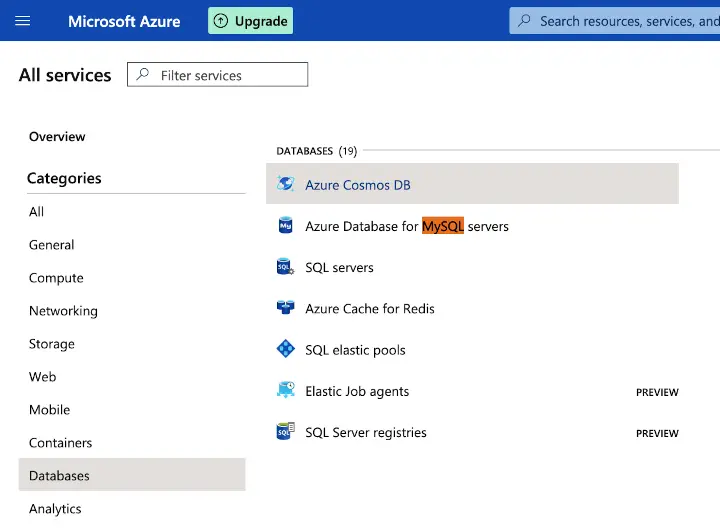Open the hamburger portal menu
Viewport: 720px width, 532px height.
pyautogui.click(x=23, y=21)
